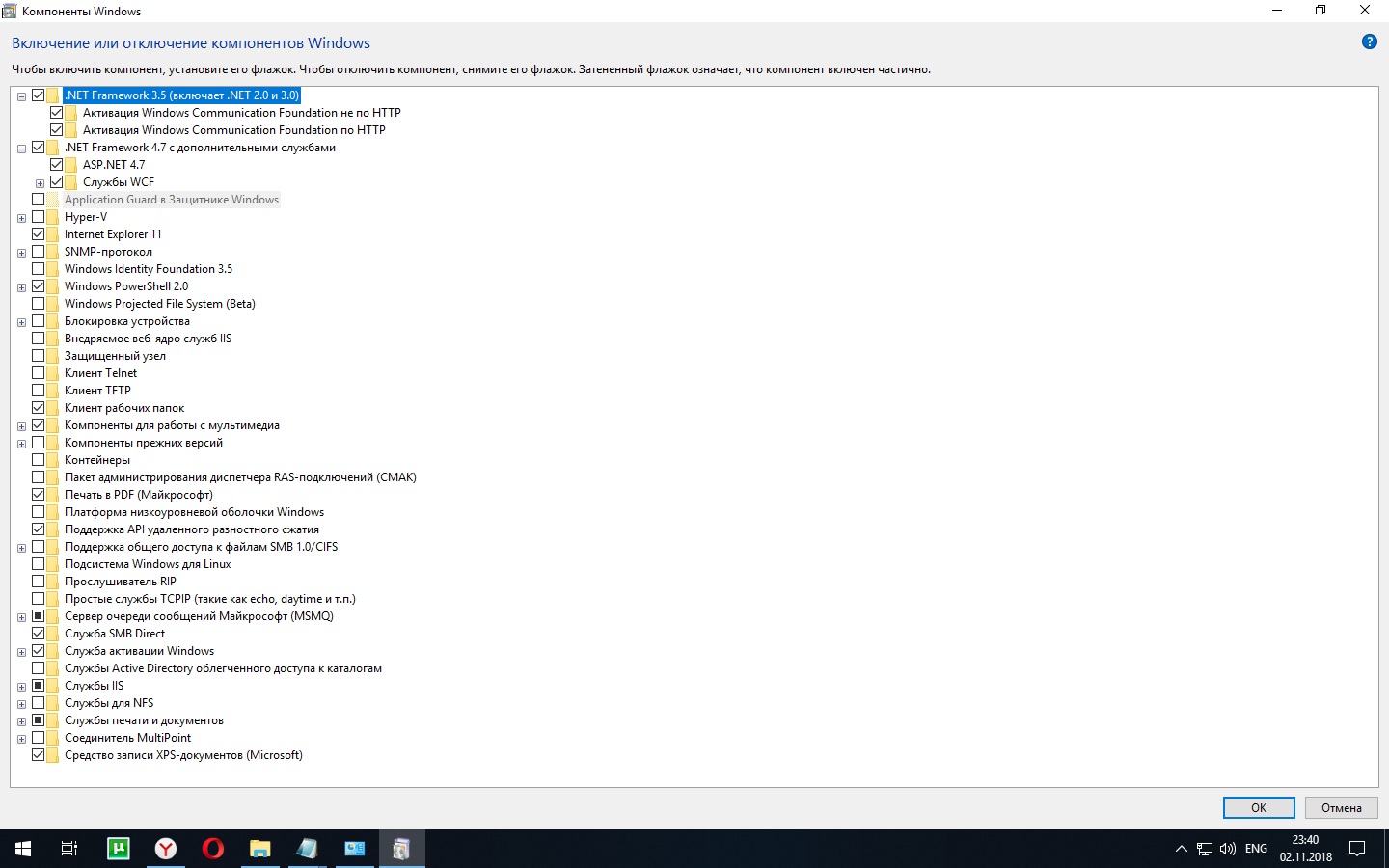Toggle Печать в PDF (Майкрософт) checkbox
This screenshot has height=868, width=1389.
coord(39,495)
